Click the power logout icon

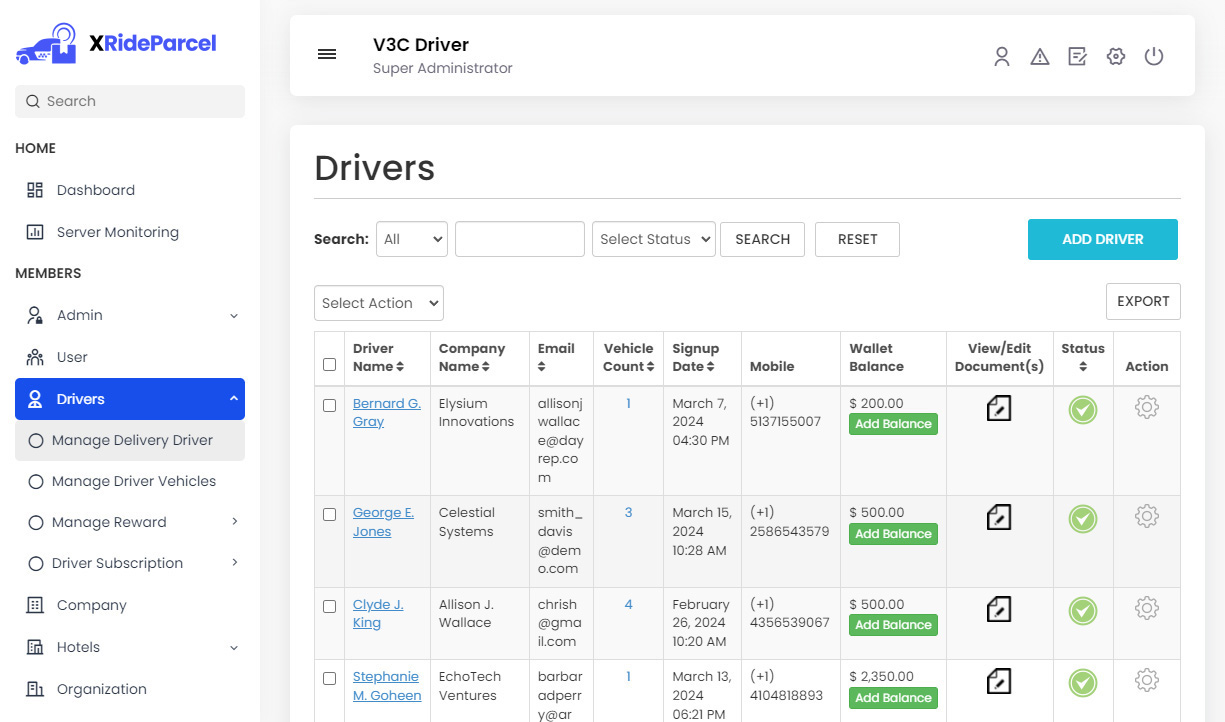[1154, 57]
